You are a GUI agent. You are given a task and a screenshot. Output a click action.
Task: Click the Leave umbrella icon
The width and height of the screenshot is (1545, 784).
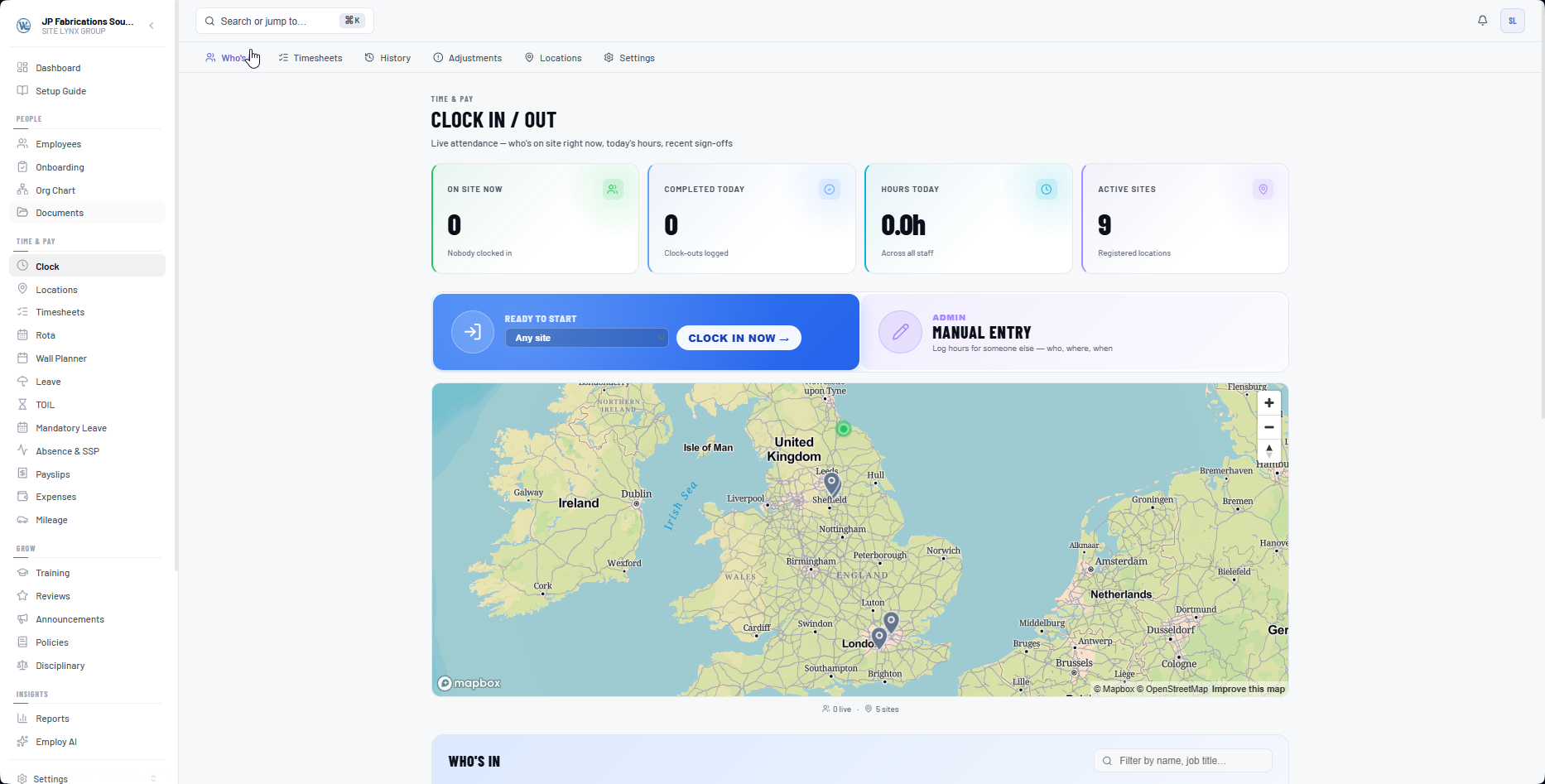pyautogui.click(x=22, y=382)
